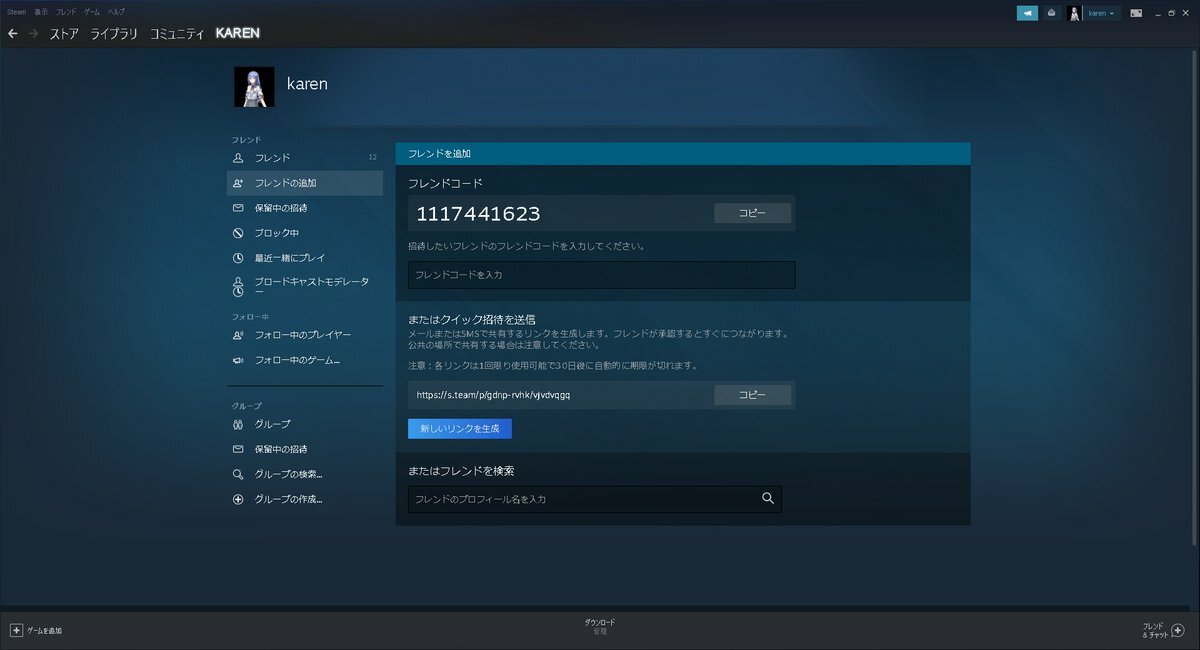Image resolution: width=1200 pixels, height=650 pixels.
Task: Click the ブロードキャストモデレーター icon
Action: (238, 287)
